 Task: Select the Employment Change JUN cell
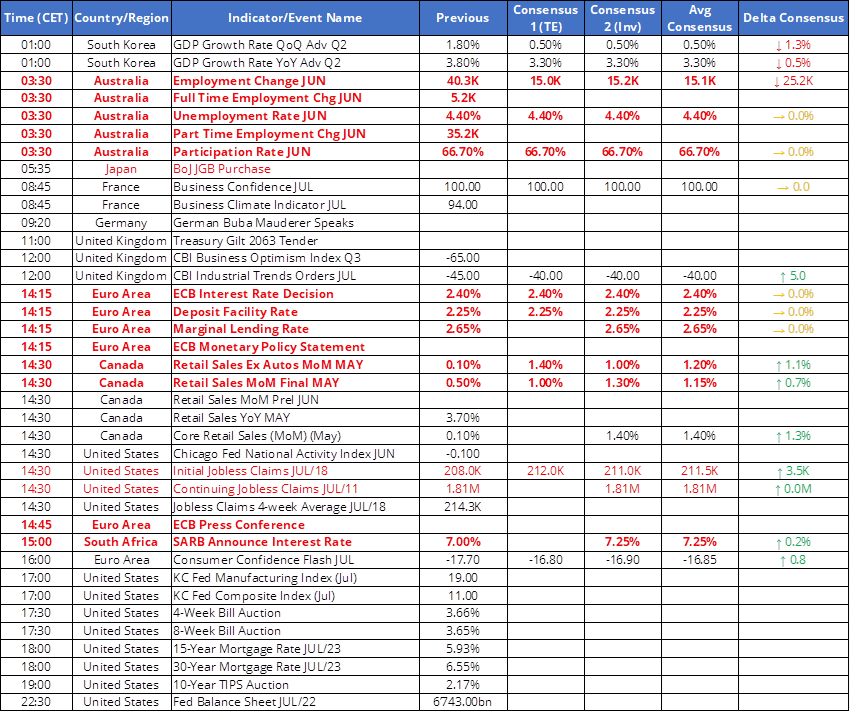(x=295, y=81)
